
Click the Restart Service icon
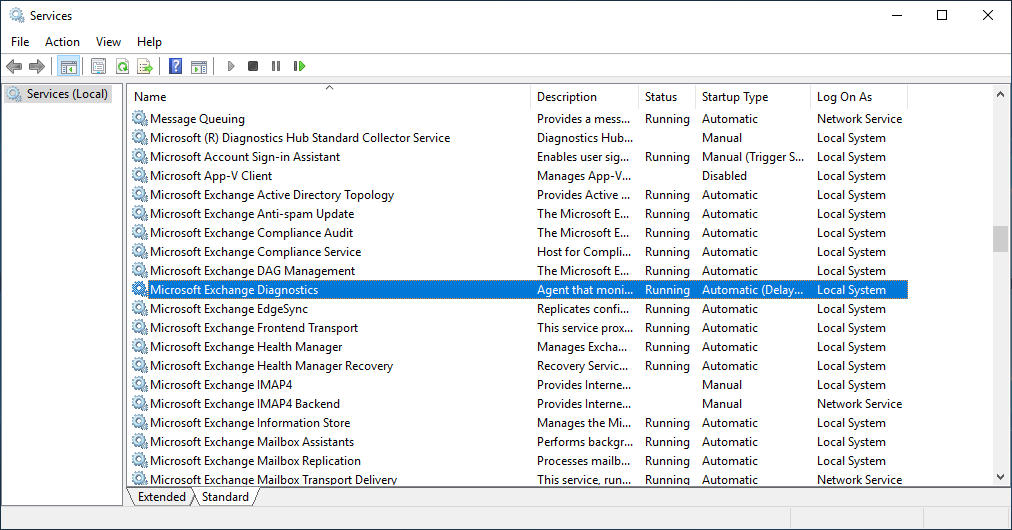(299, 66)
